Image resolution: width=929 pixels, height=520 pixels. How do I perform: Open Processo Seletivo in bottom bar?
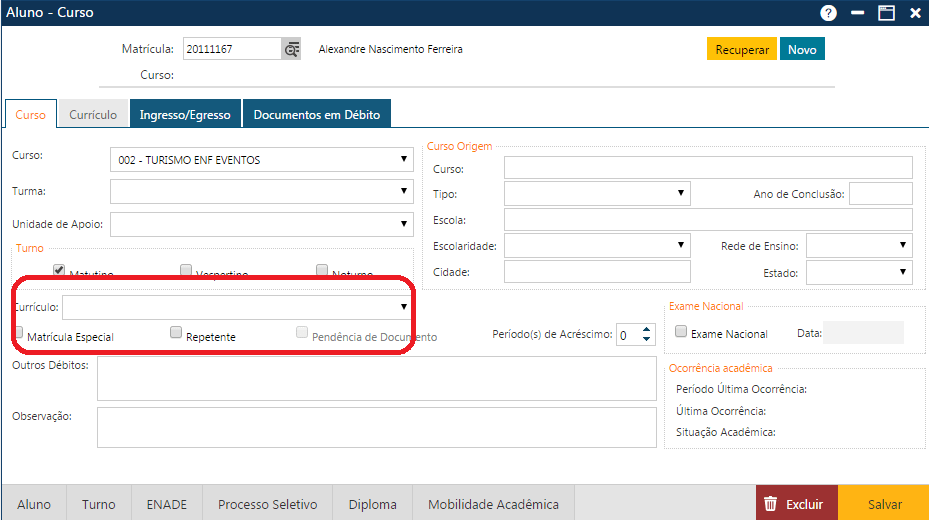267,504
